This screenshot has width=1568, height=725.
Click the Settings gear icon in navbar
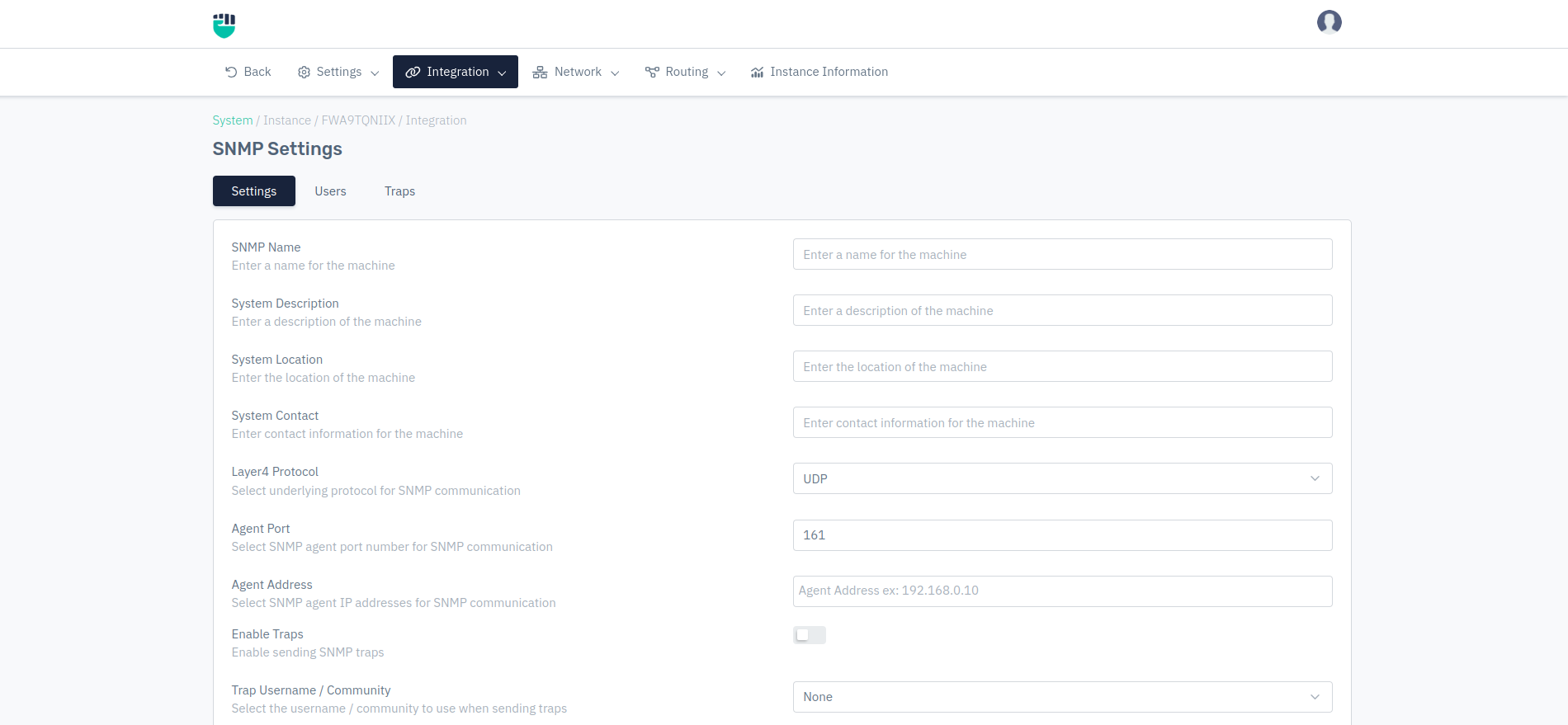(x=304, y=73)
